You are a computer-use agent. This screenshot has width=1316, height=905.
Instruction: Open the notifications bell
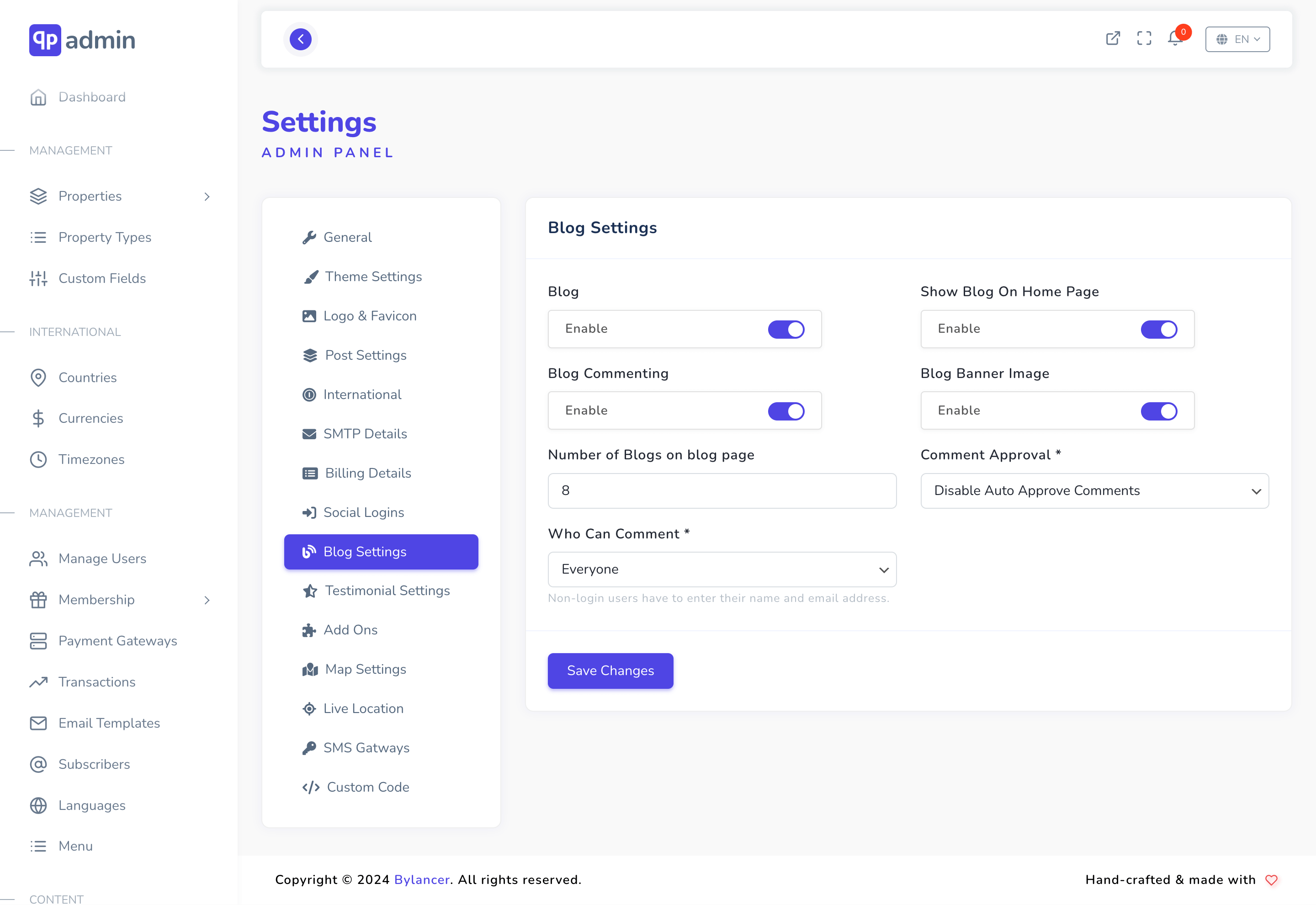(x=1175, y=38)
